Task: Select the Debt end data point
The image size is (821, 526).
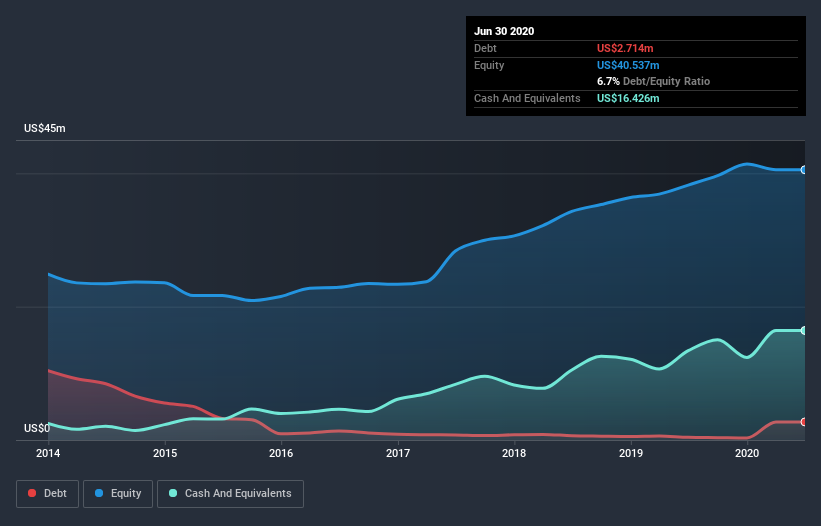Action: point(804,422)
